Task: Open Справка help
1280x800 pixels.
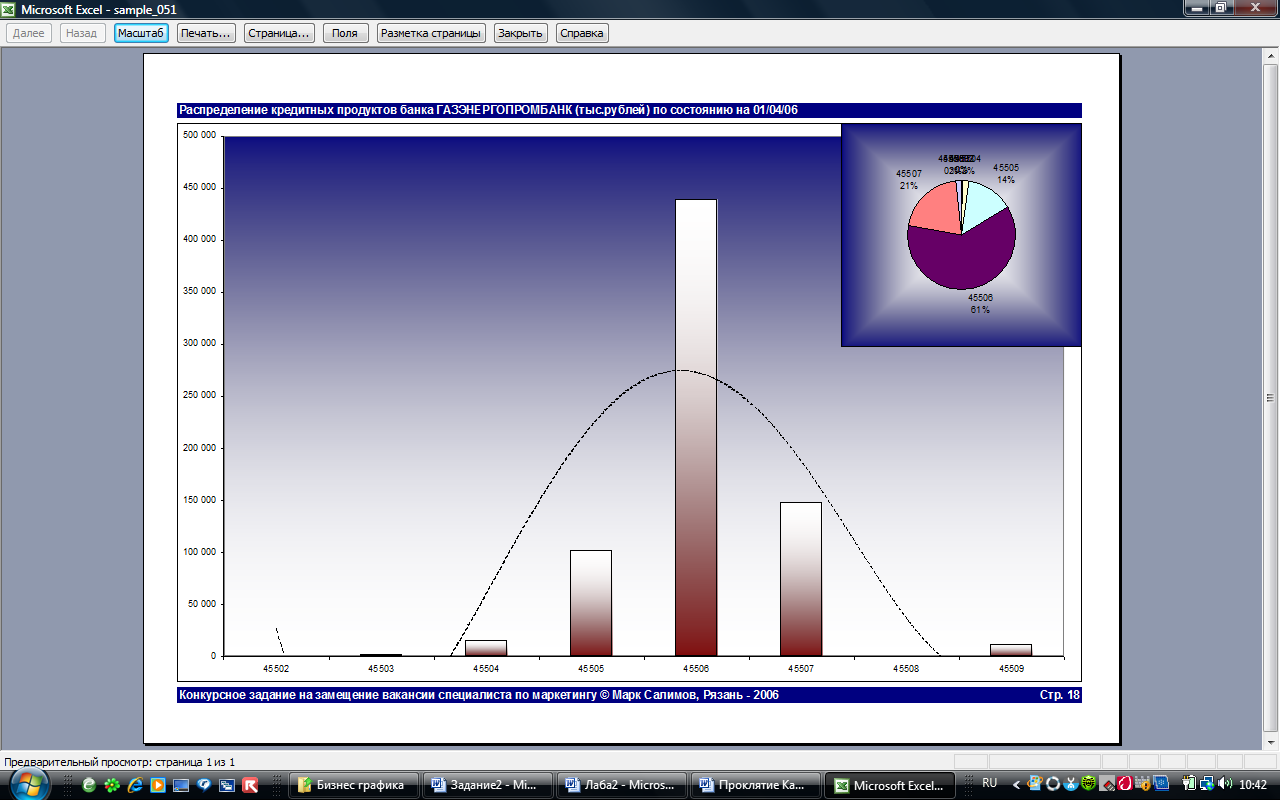Action: click(582, 33)
